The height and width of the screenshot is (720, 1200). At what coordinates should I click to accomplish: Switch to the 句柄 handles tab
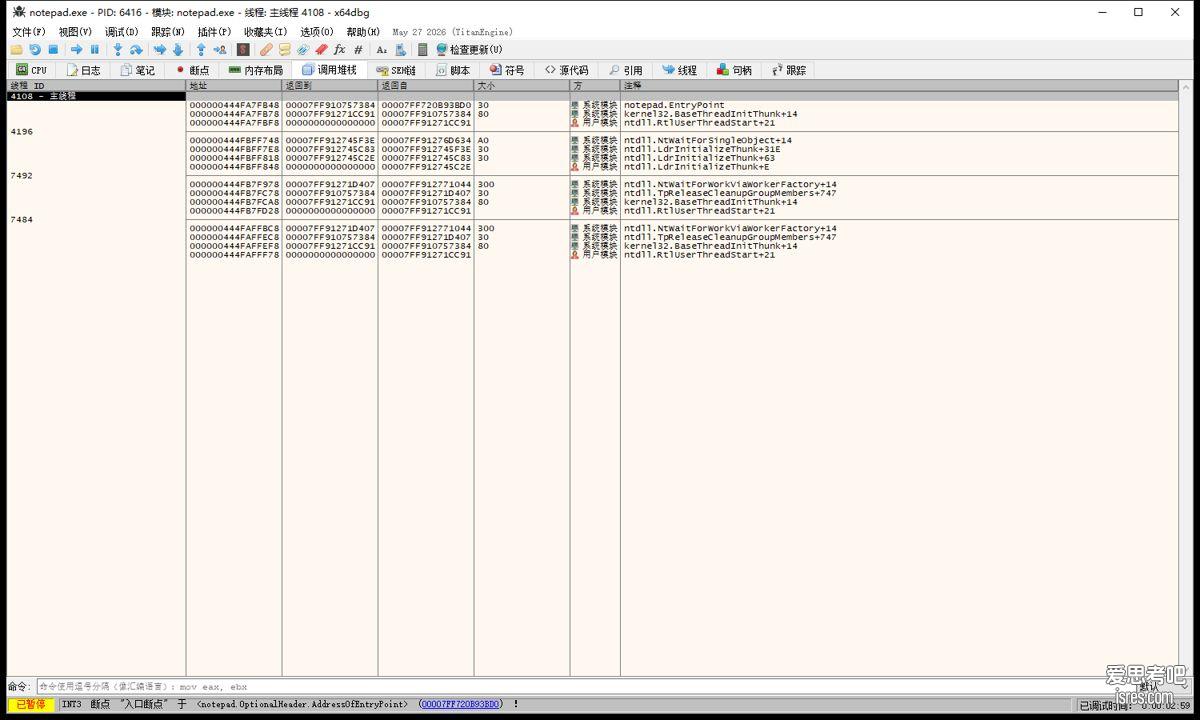pyautogui.click(x=734, y=70)
